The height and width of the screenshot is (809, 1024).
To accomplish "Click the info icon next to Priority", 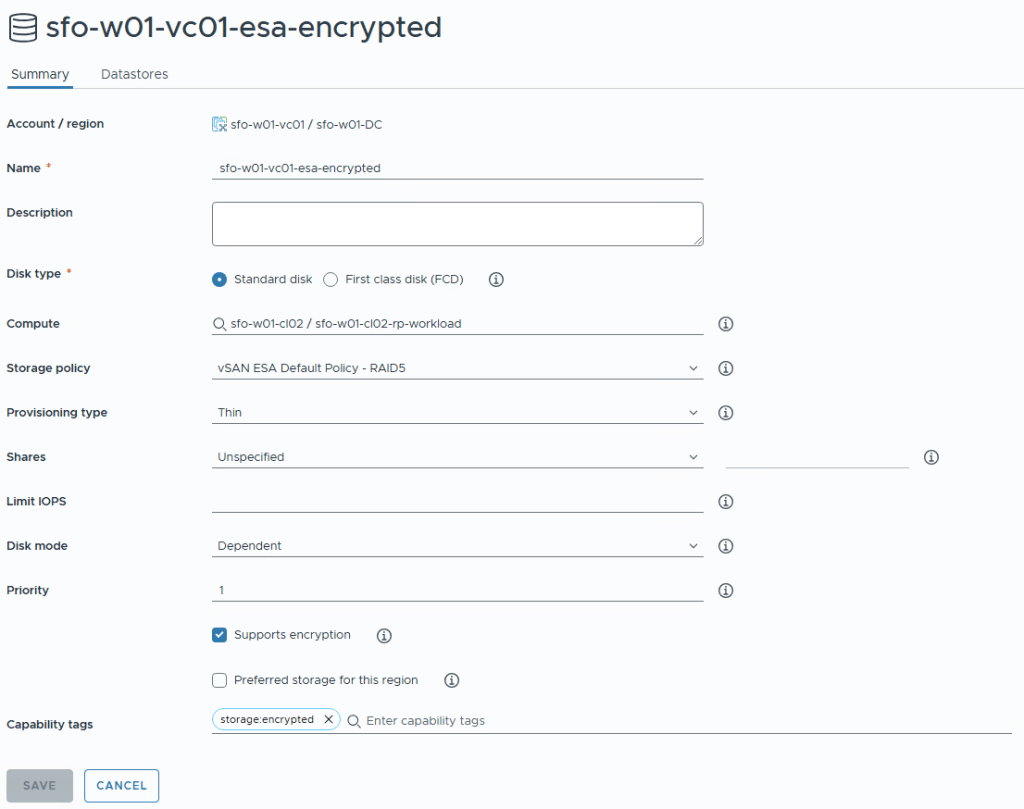I will [x=726, y=591].
